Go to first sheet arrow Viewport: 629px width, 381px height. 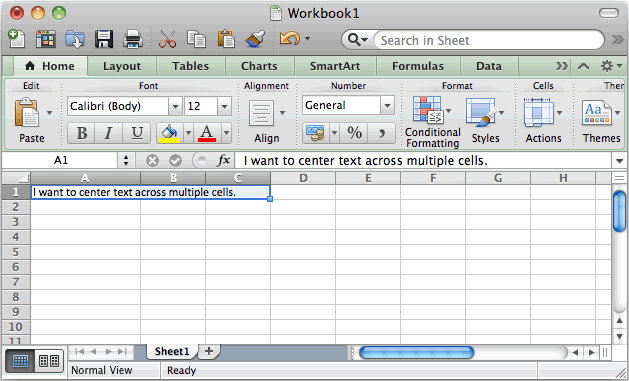79,352
